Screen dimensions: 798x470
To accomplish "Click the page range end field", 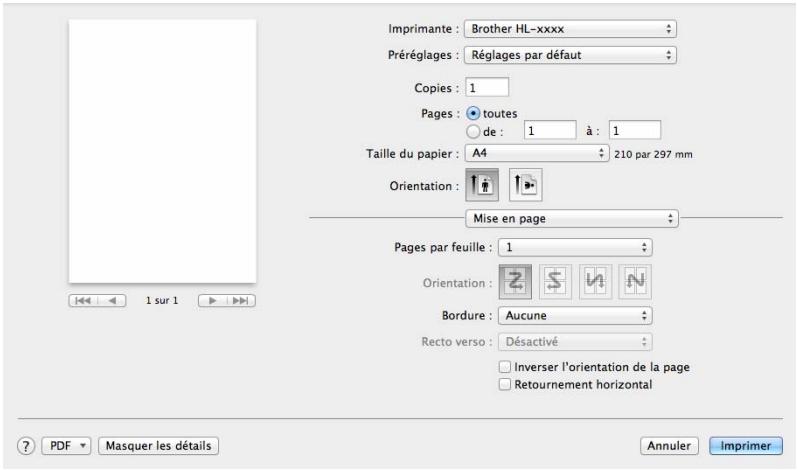I will [635, 131].
